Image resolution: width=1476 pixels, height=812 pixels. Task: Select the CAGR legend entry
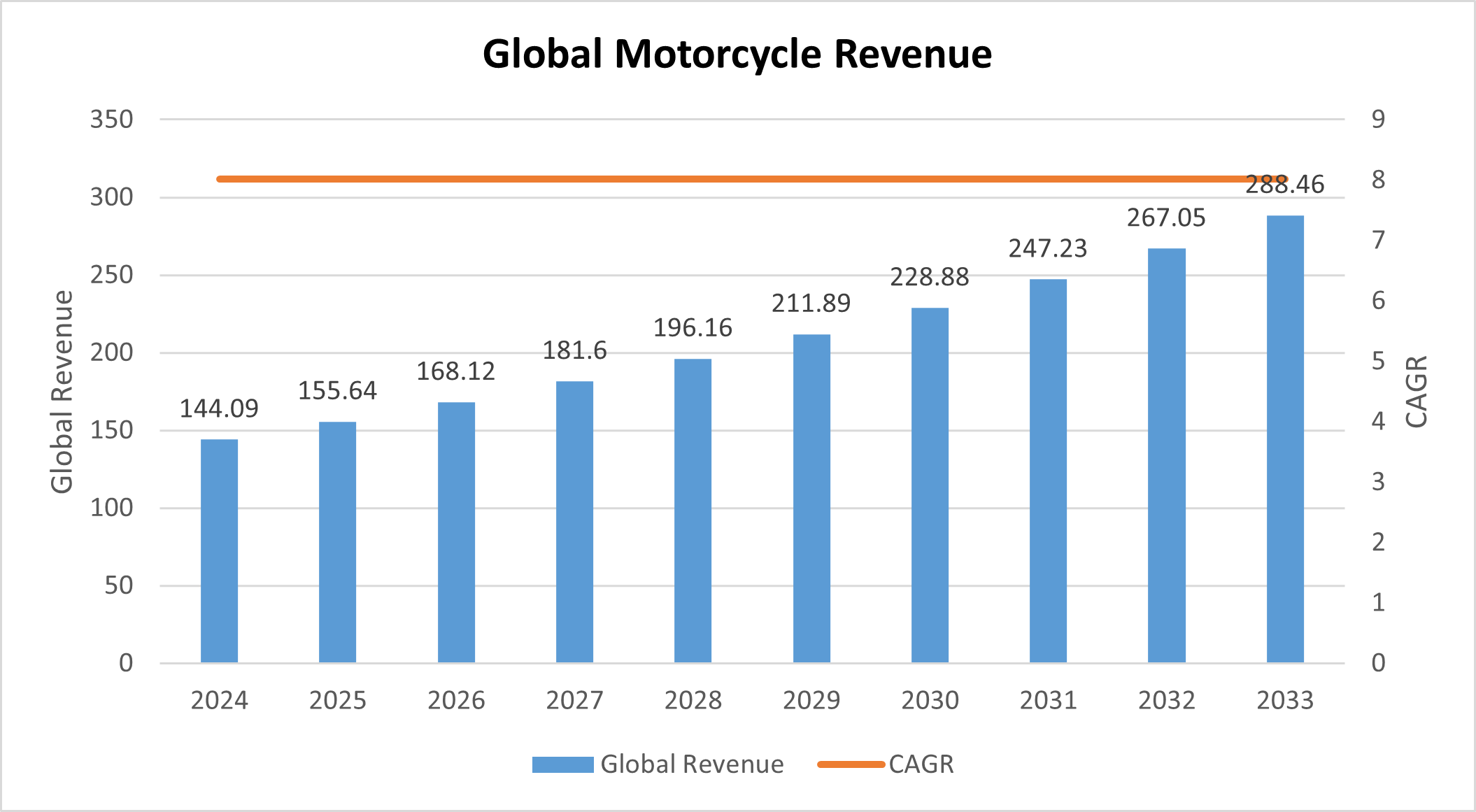tap(921, 764)
